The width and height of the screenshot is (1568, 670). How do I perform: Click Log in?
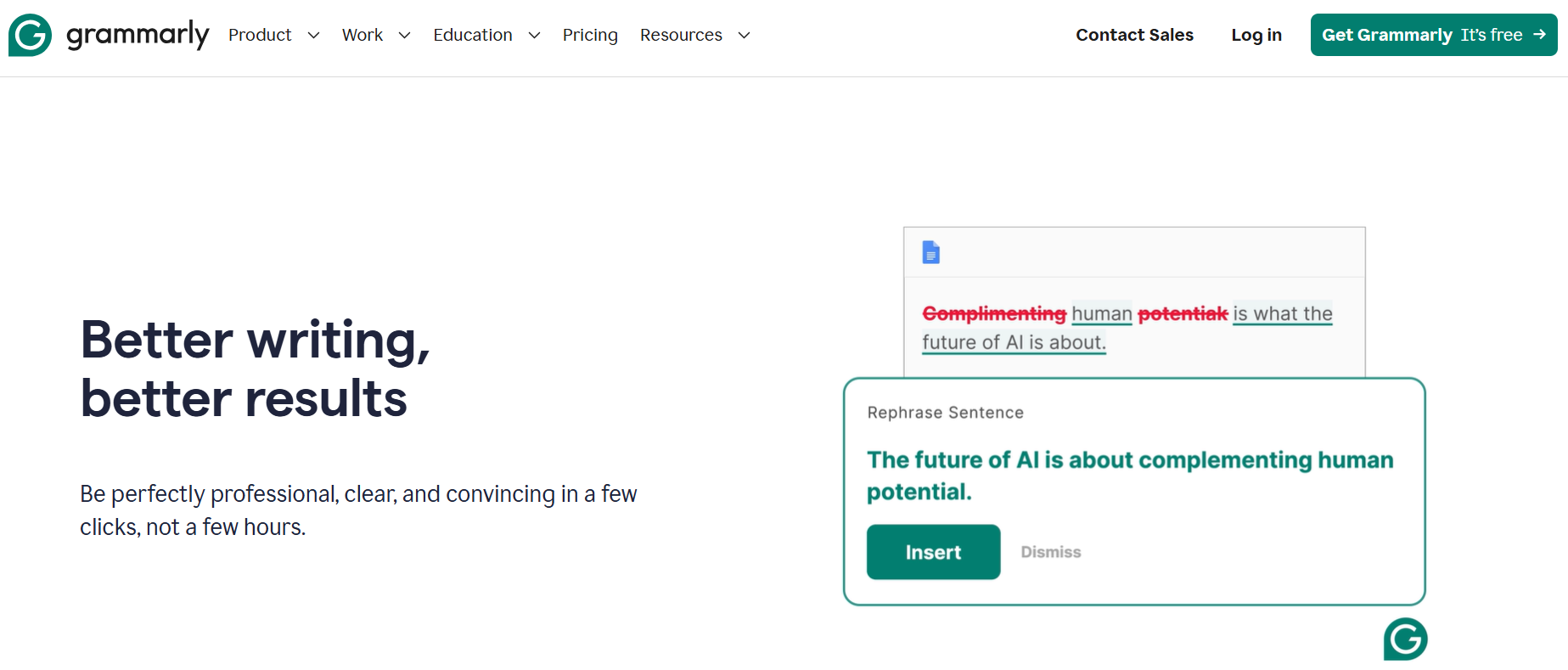point(1256,35)
